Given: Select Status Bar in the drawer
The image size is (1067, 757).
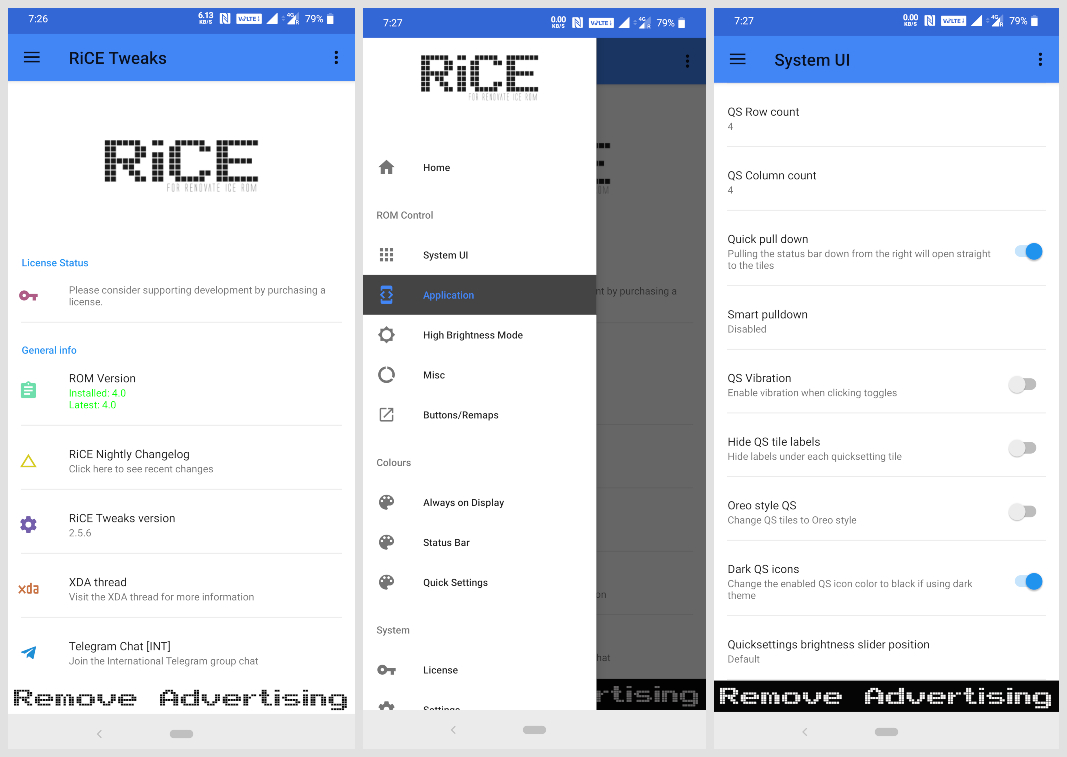Looking at the screenshot, I should pyautogui.click(x=479, y=543).
